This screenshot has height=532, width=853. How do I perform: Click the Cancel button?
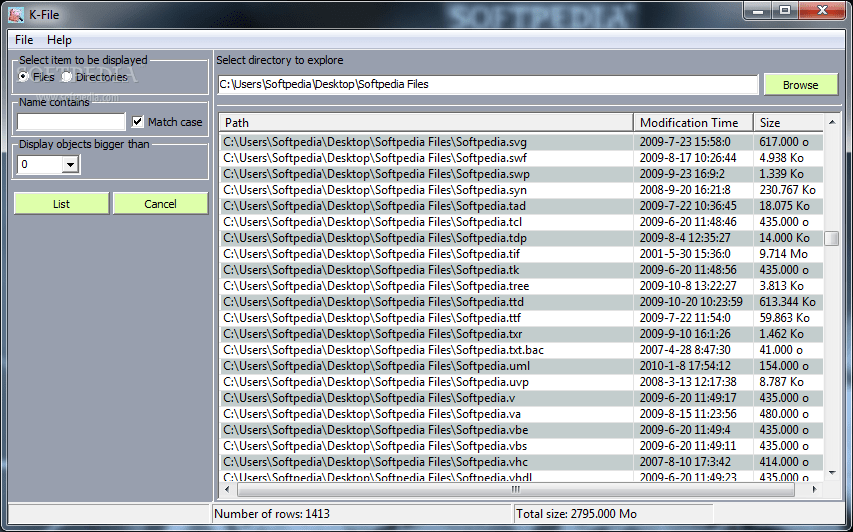click(x=160, y=203)
